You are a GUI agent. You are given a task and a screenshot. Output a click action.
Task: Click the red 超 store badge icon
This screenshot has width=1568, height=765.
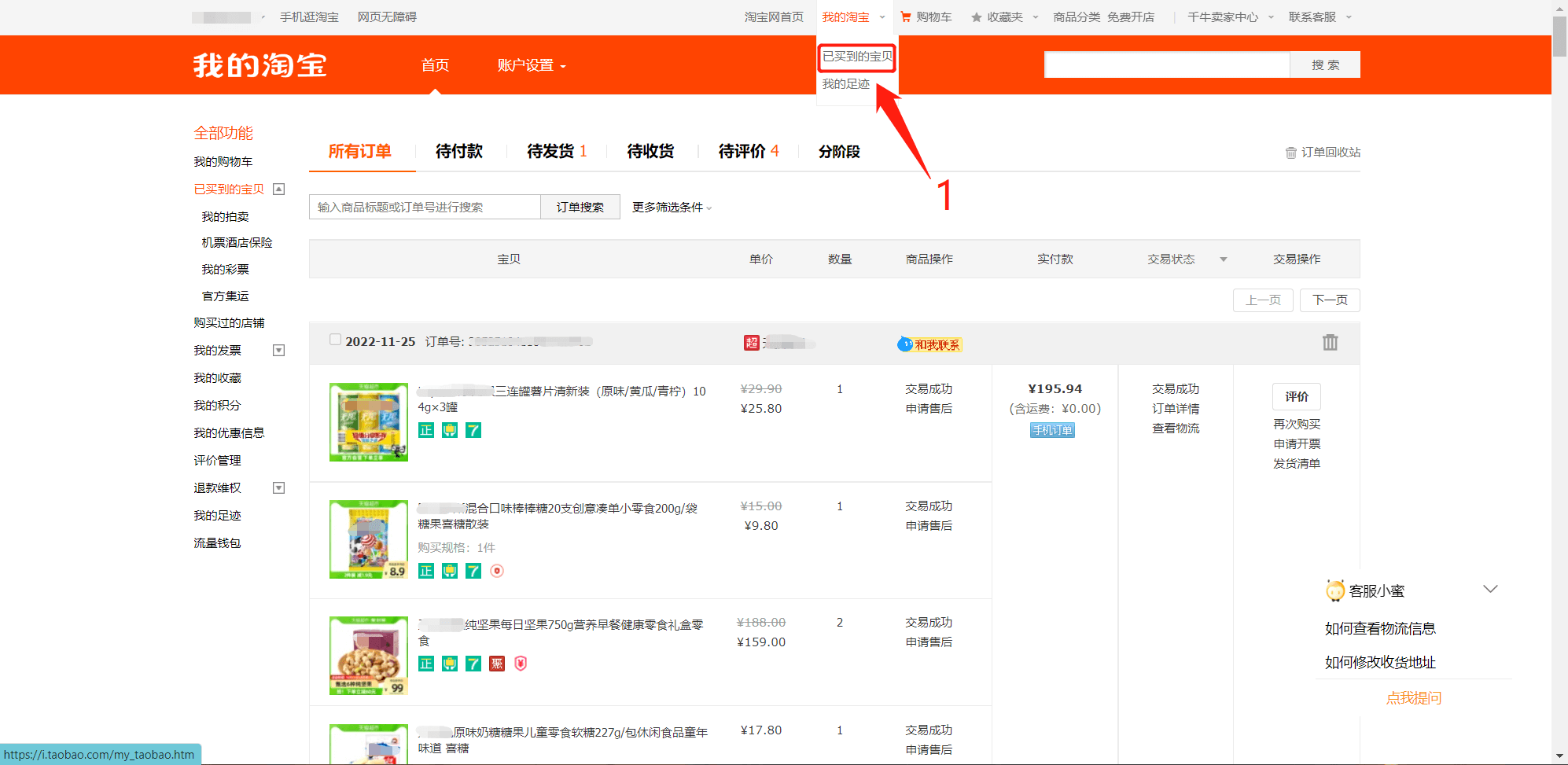tap(752, 342)
